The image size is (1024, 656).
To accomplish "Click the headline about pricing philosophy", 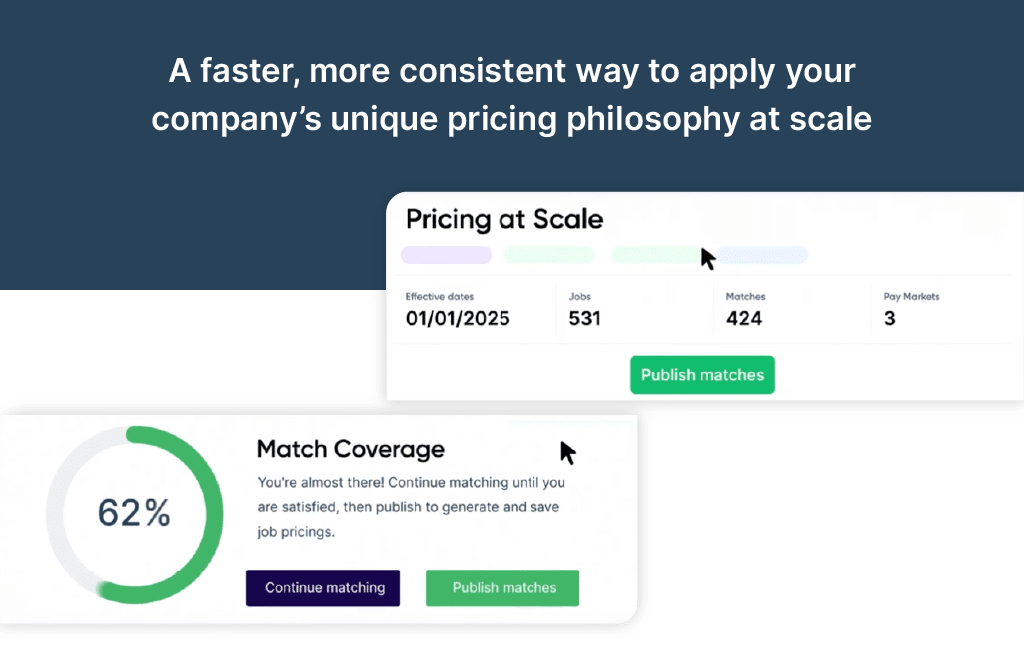I will 512,95.
